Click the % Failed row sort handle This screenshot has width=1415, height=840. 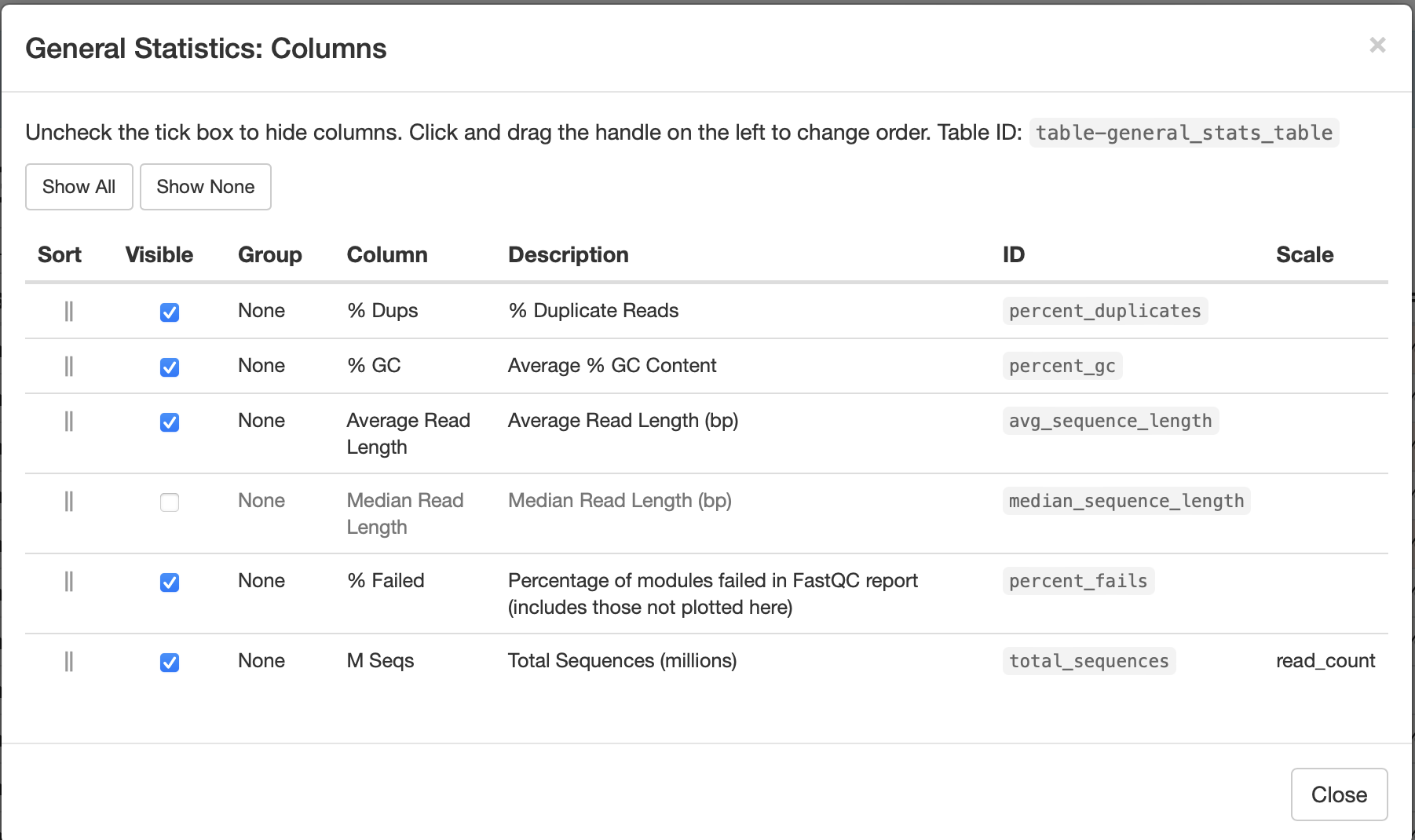pyautogui.click(x=68, y=582)
